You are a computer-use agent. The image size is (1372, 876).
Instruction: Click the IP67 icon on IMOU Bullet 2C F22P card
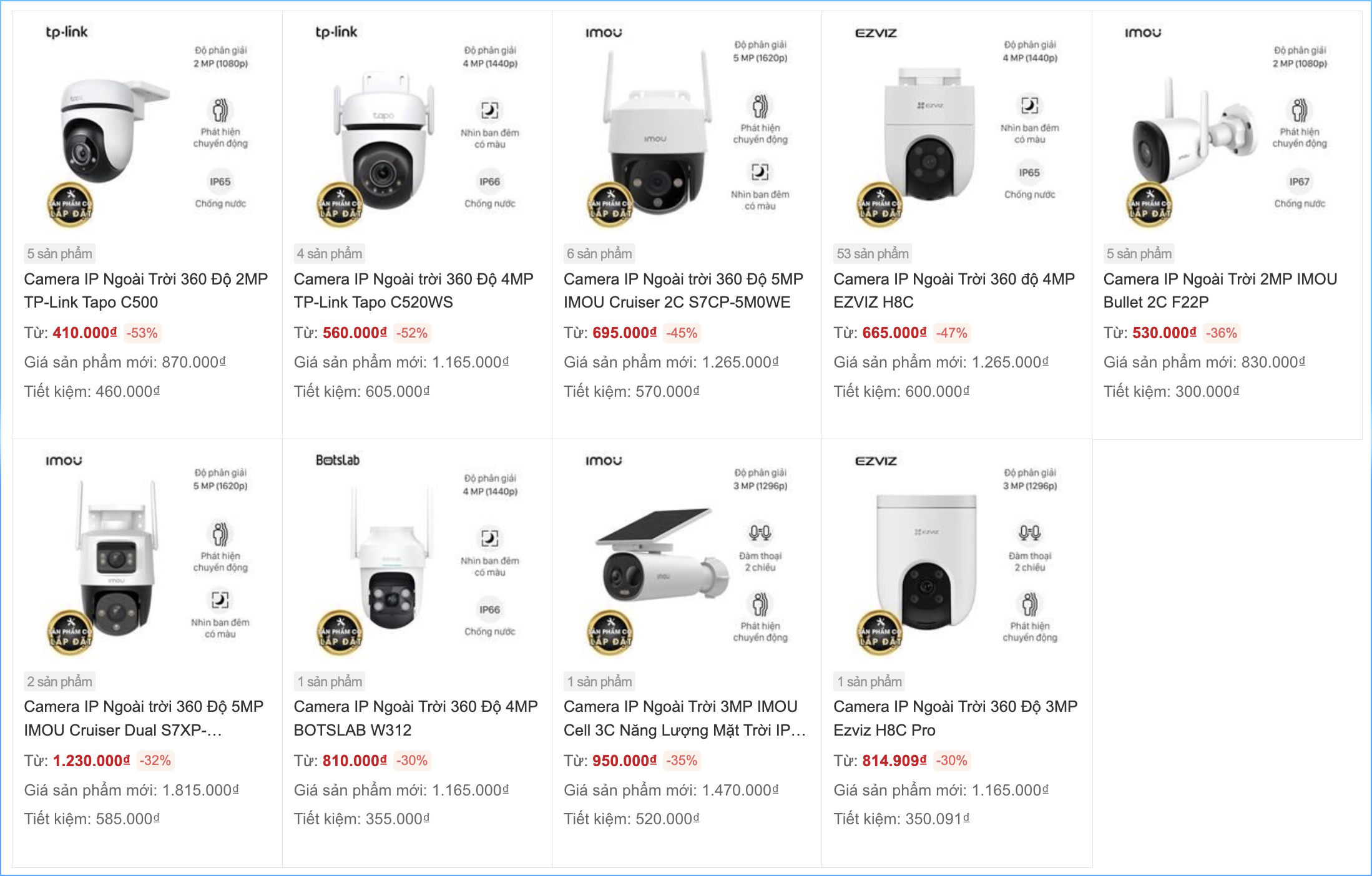coord(1298,180)
